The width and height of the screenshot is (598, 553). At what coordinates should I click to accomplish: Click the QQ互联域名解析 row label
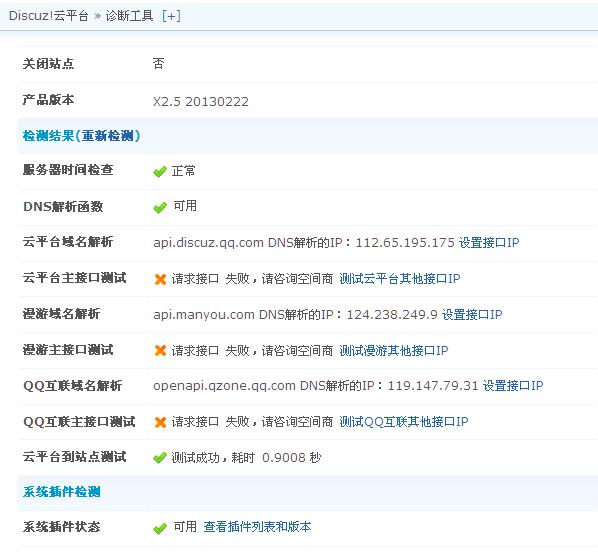click(72, 386)
